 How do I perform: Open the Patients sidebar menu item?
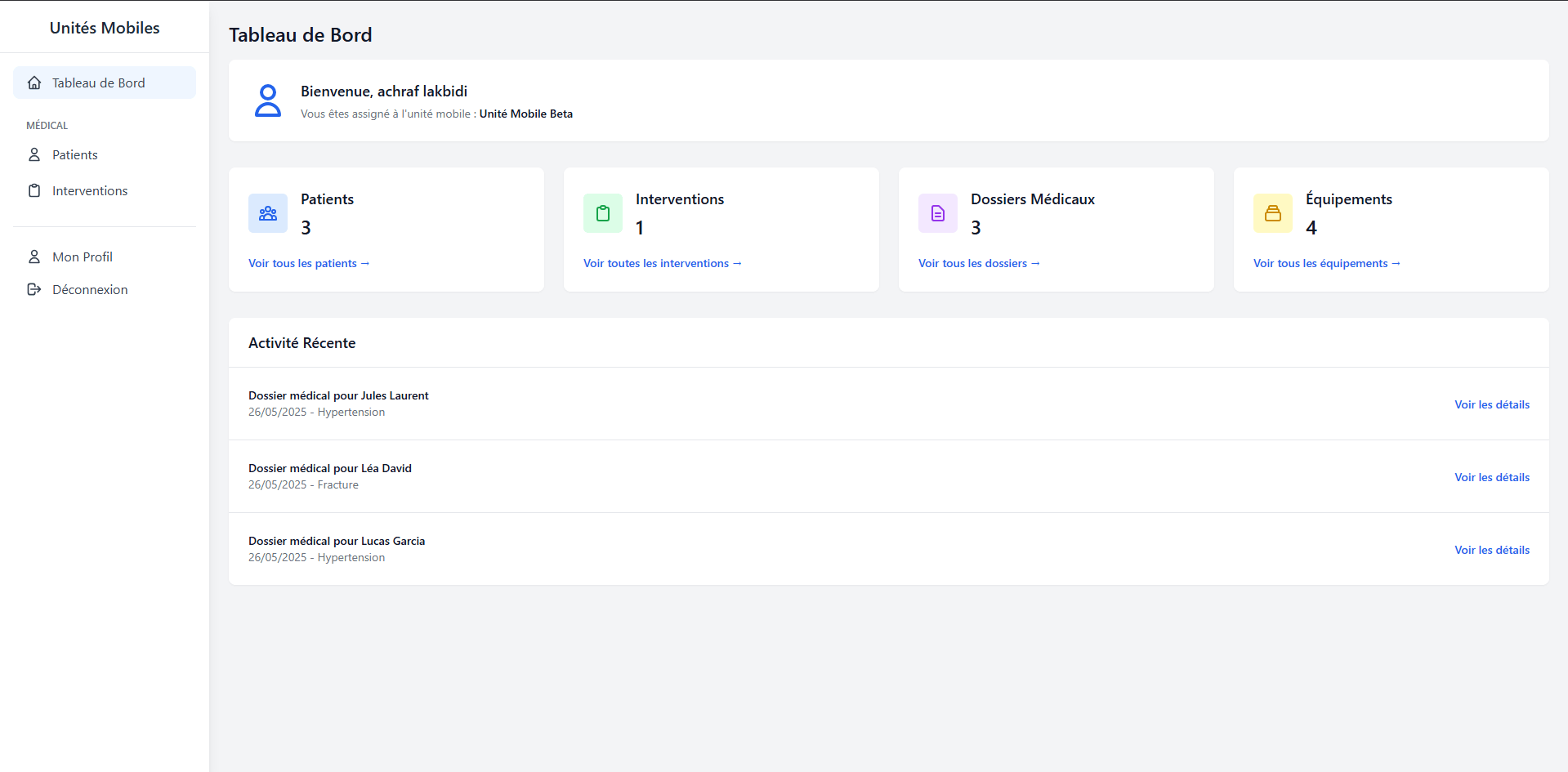(105, 154)
